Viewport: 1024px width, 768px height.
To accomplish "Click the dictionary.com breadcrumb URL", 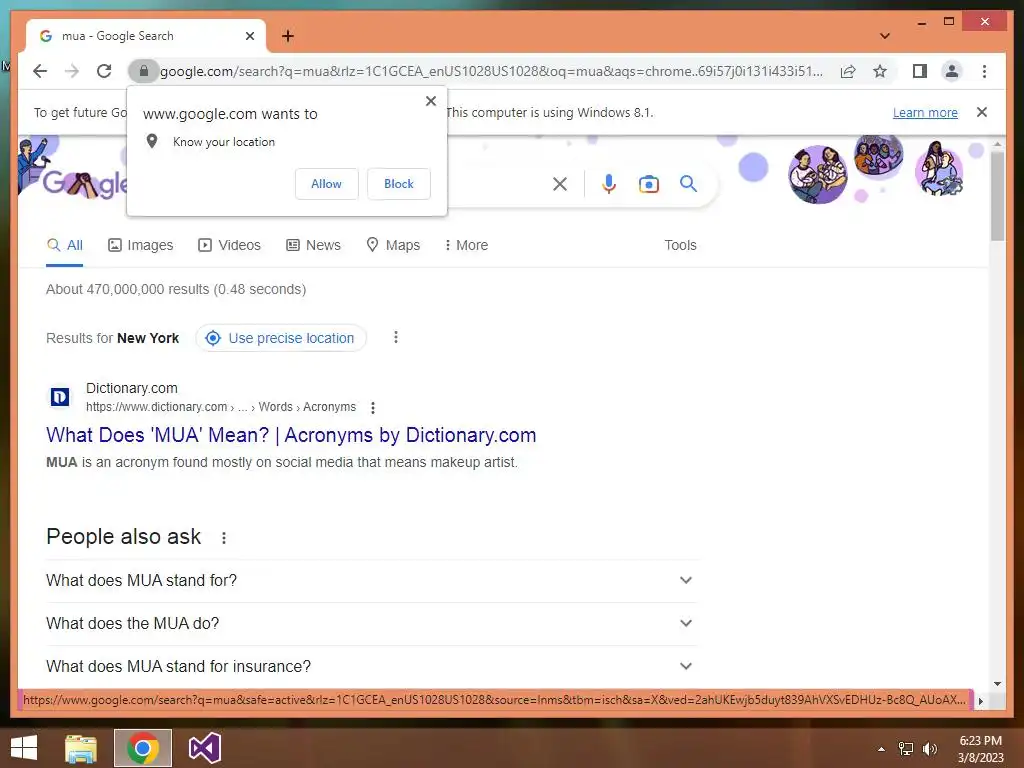I will pos(221,408).
